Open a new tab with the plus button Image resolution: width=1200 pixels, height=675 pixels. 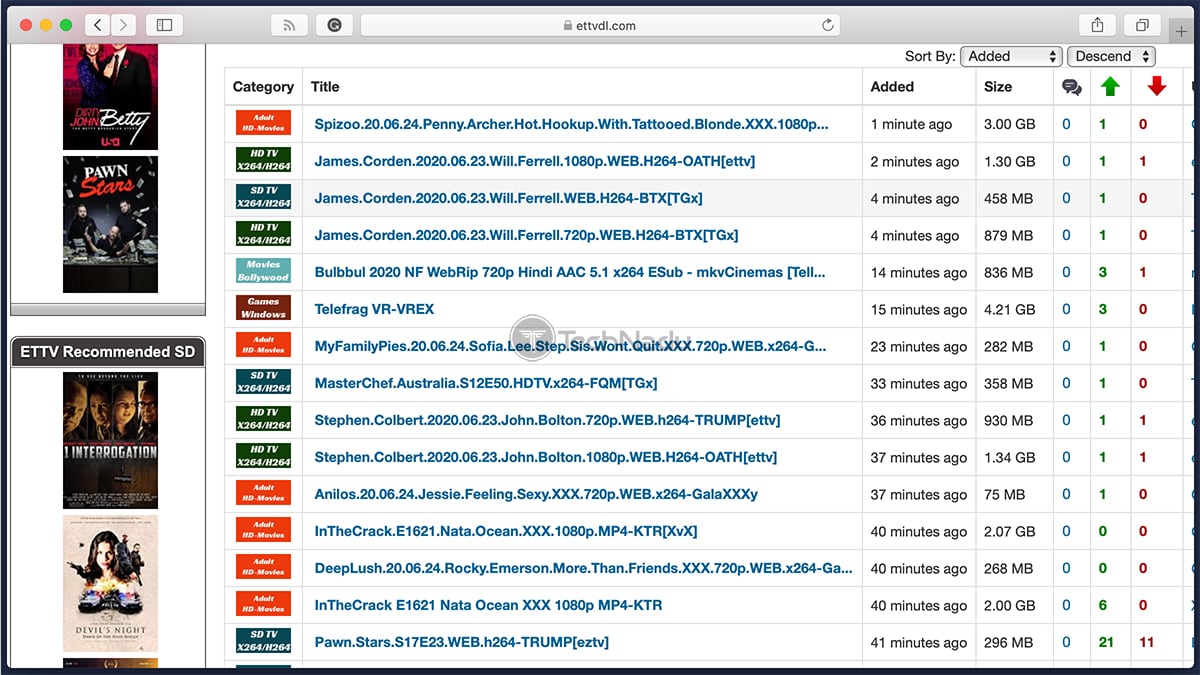point(1181,31)
